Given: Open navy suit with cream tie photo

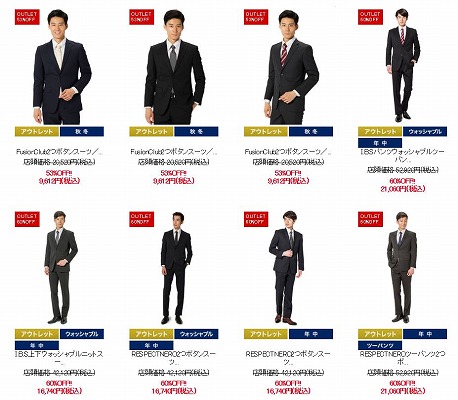Looking at the screenshot, I should pos(62,67).
